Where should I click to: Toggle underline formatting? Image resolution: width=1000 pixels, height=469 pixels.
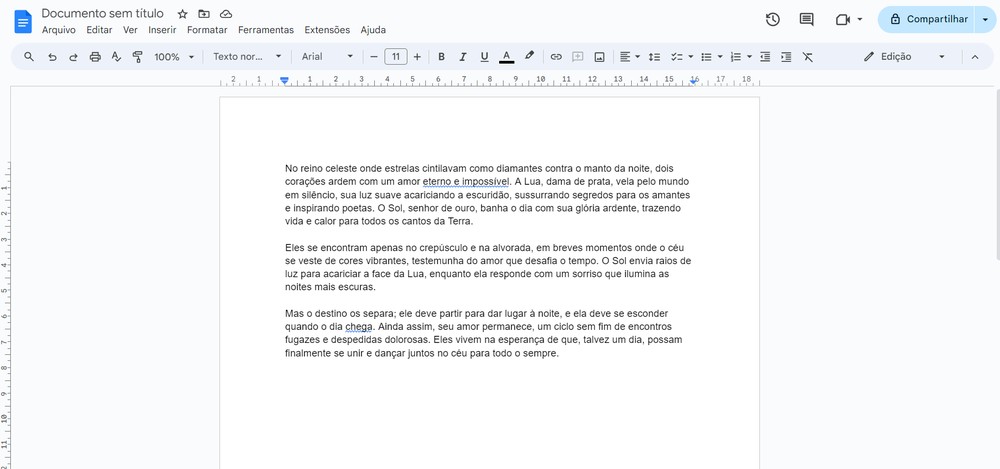485,57
